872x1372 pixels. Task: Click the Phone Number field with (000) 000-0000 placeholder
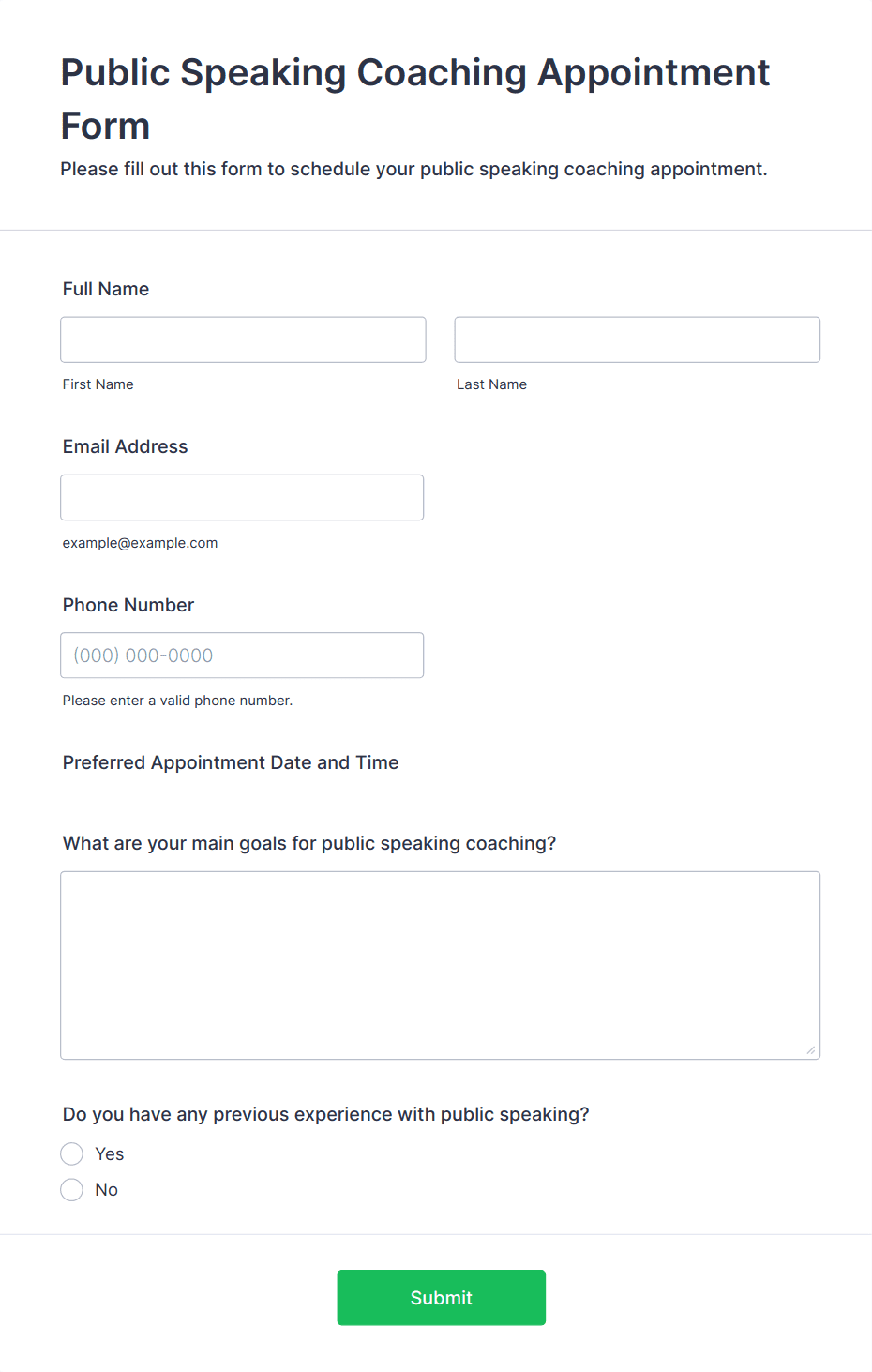[242, 656]
